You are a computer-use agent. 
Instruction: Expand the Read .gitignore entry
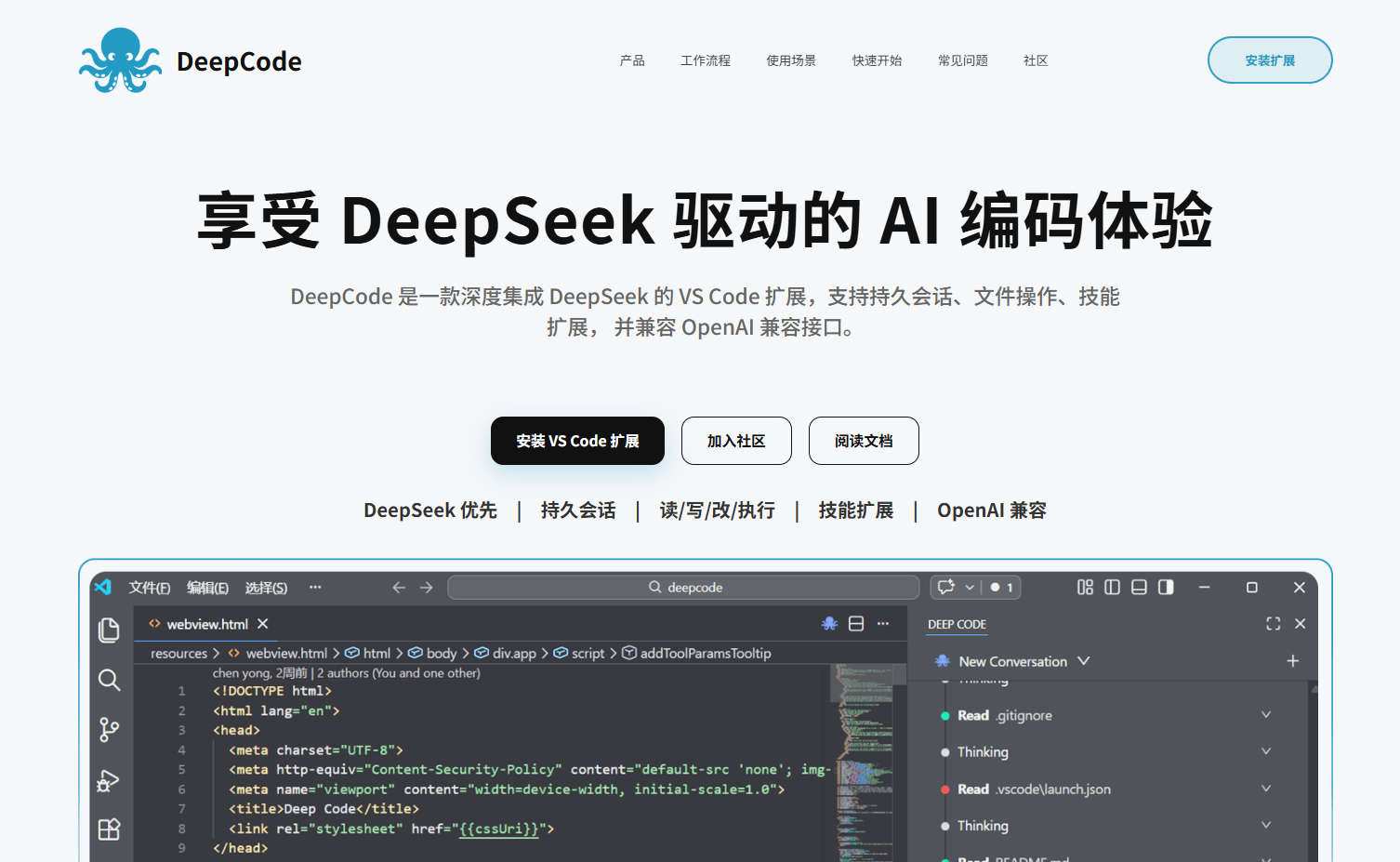coord(1266,714)
